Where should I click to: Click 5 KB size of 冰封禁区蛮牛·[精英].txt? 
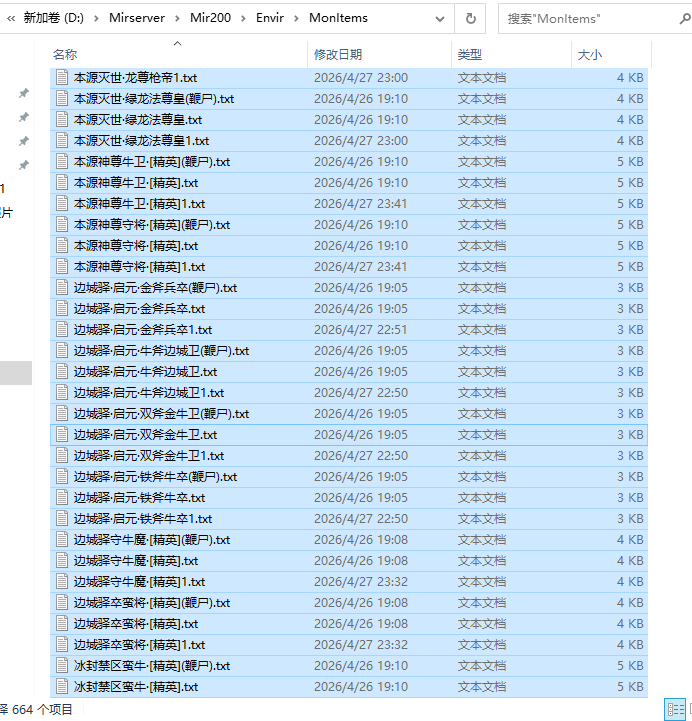630,687
